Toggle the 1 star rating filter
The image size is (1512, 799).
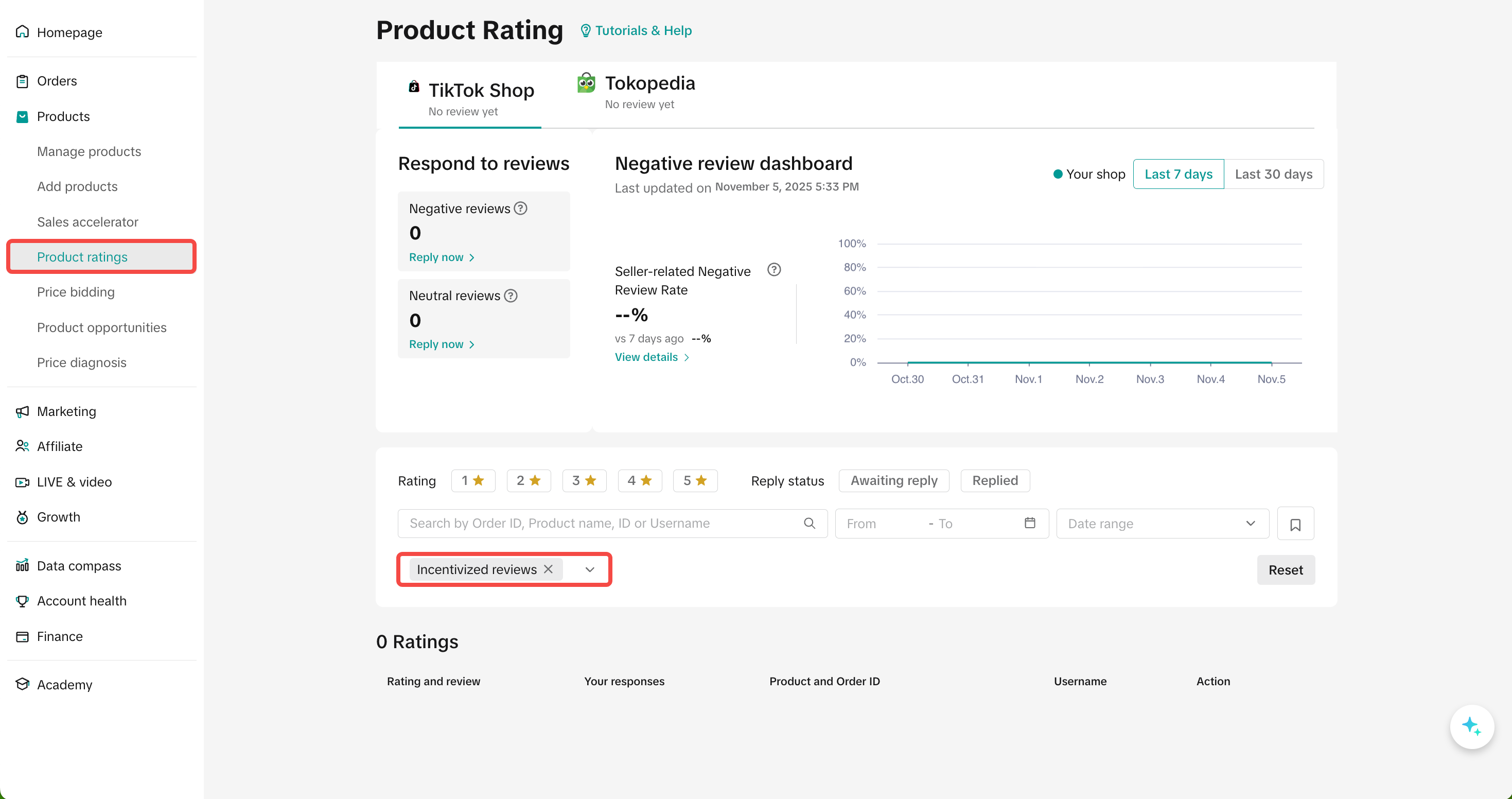pyautogui.click(x=472, y=480)
